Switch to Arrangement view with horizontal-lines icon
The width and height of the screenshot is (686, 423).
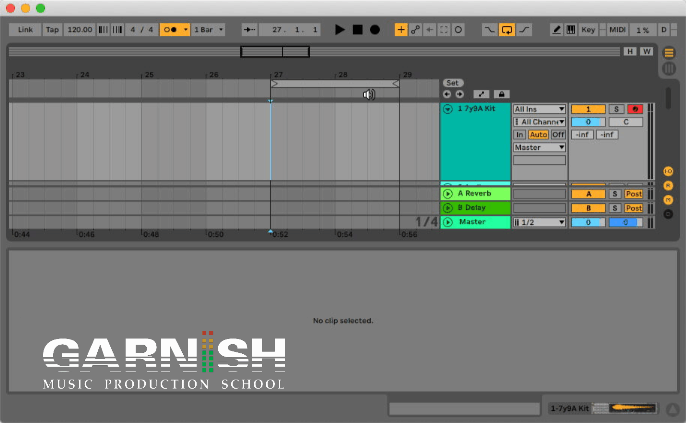[669, 53]
